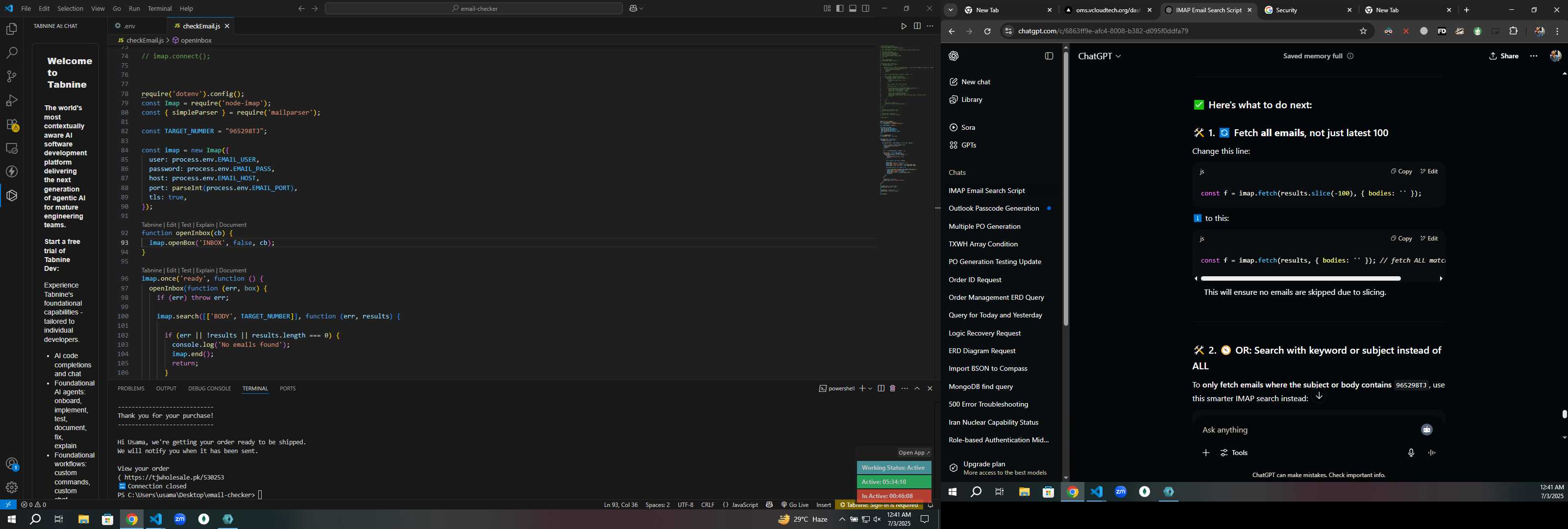1568x529 pixels.
Task: Toggle Go Live server in status bar
Action: coord(795,505)
